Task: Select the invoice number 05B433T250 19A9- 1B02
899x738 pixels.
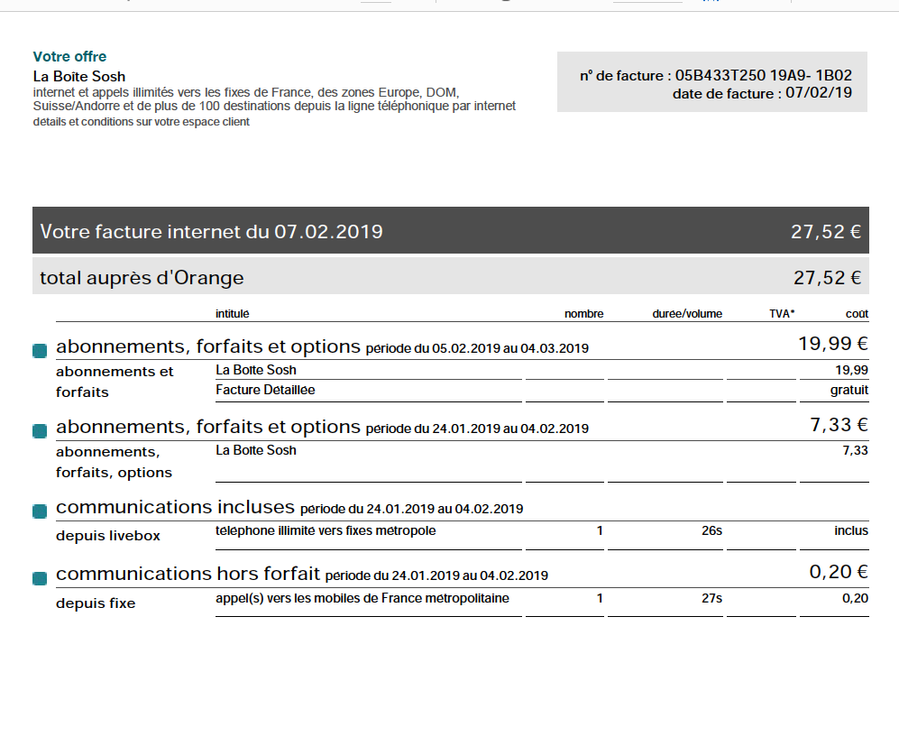Action: pos(763,75)
